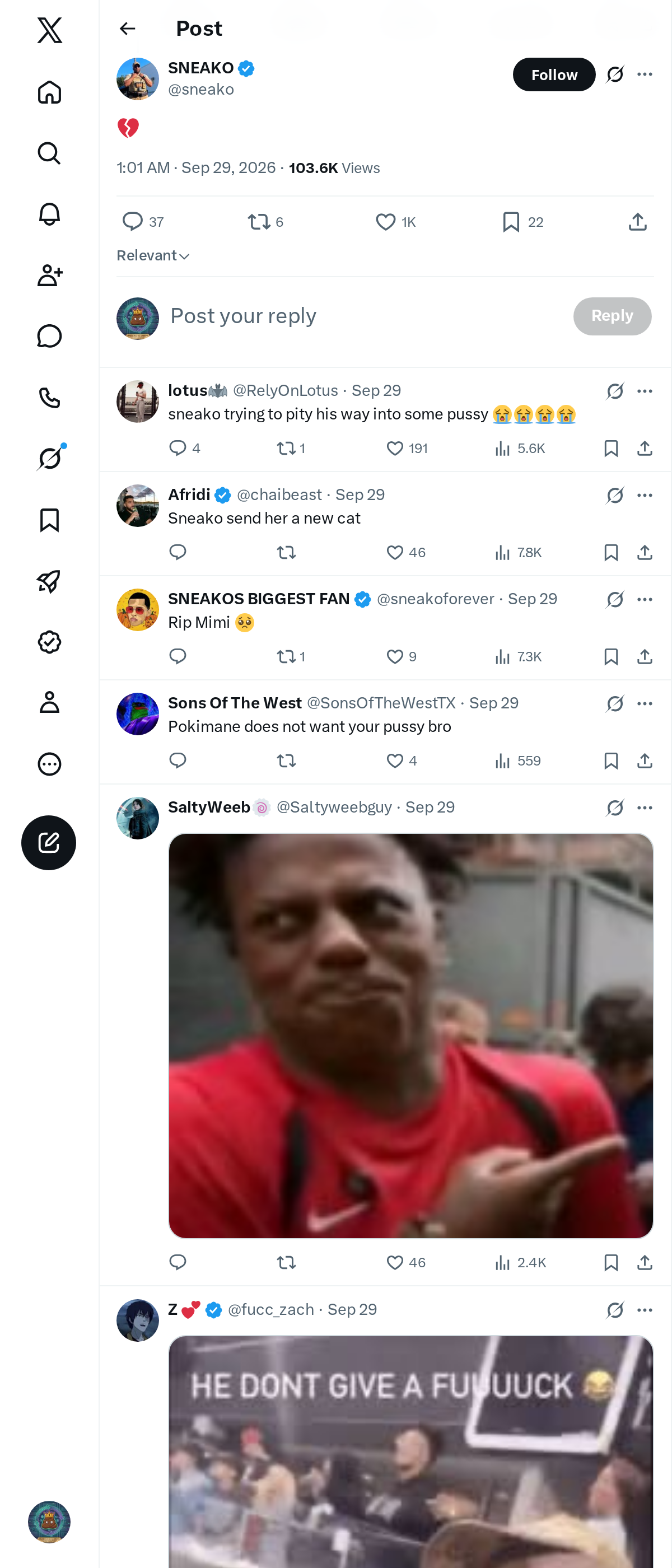Follow the SNEAKO account
Screen dimensions: 672x1568
click(554, 74)
